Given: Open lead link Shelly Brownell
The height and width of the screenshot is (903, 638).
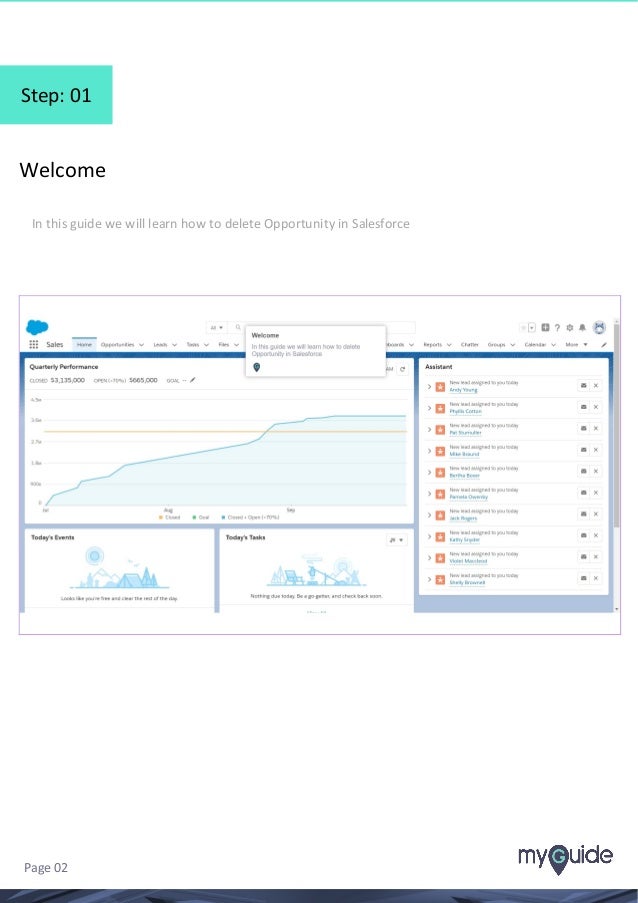Looking at the screenshot, I should [x=467, y=582].
